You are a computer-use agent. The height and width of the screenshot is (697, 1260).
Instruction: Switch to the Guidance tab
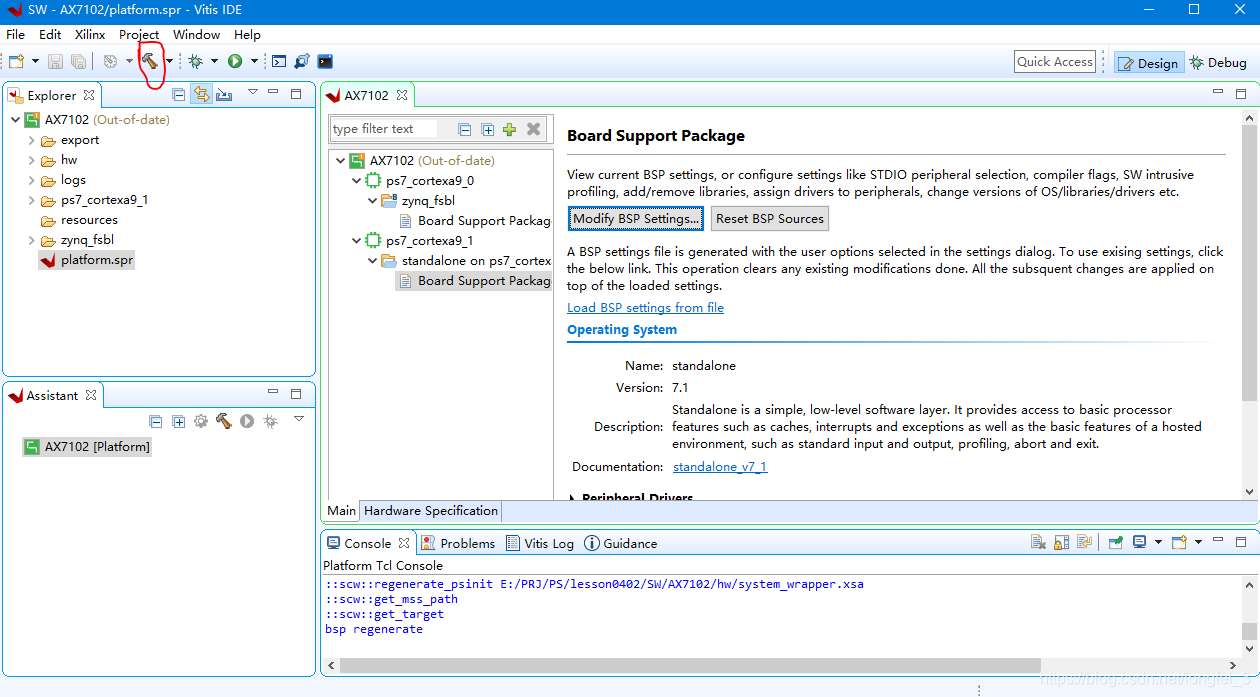click(x=621, y=543)
